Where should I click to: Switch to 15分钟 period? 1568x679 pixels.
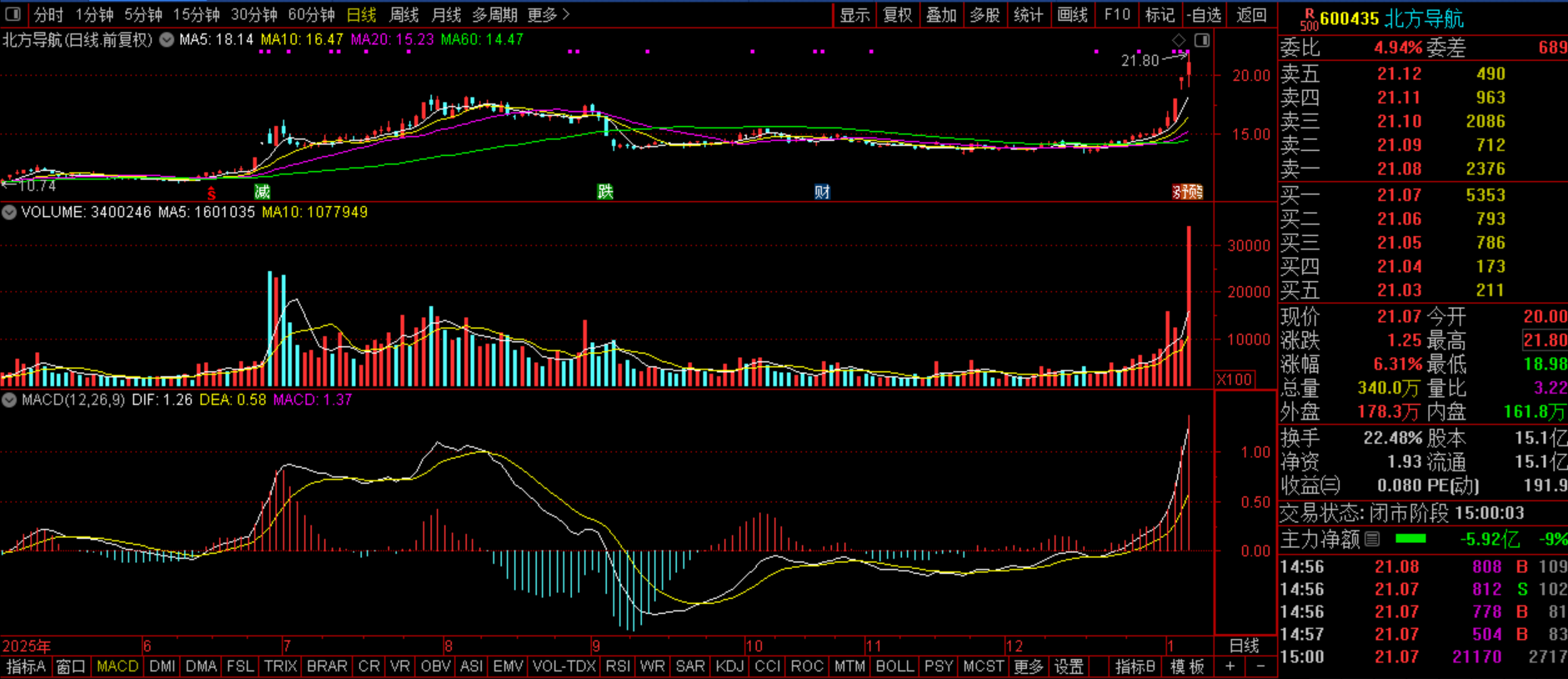coord(197,14)
